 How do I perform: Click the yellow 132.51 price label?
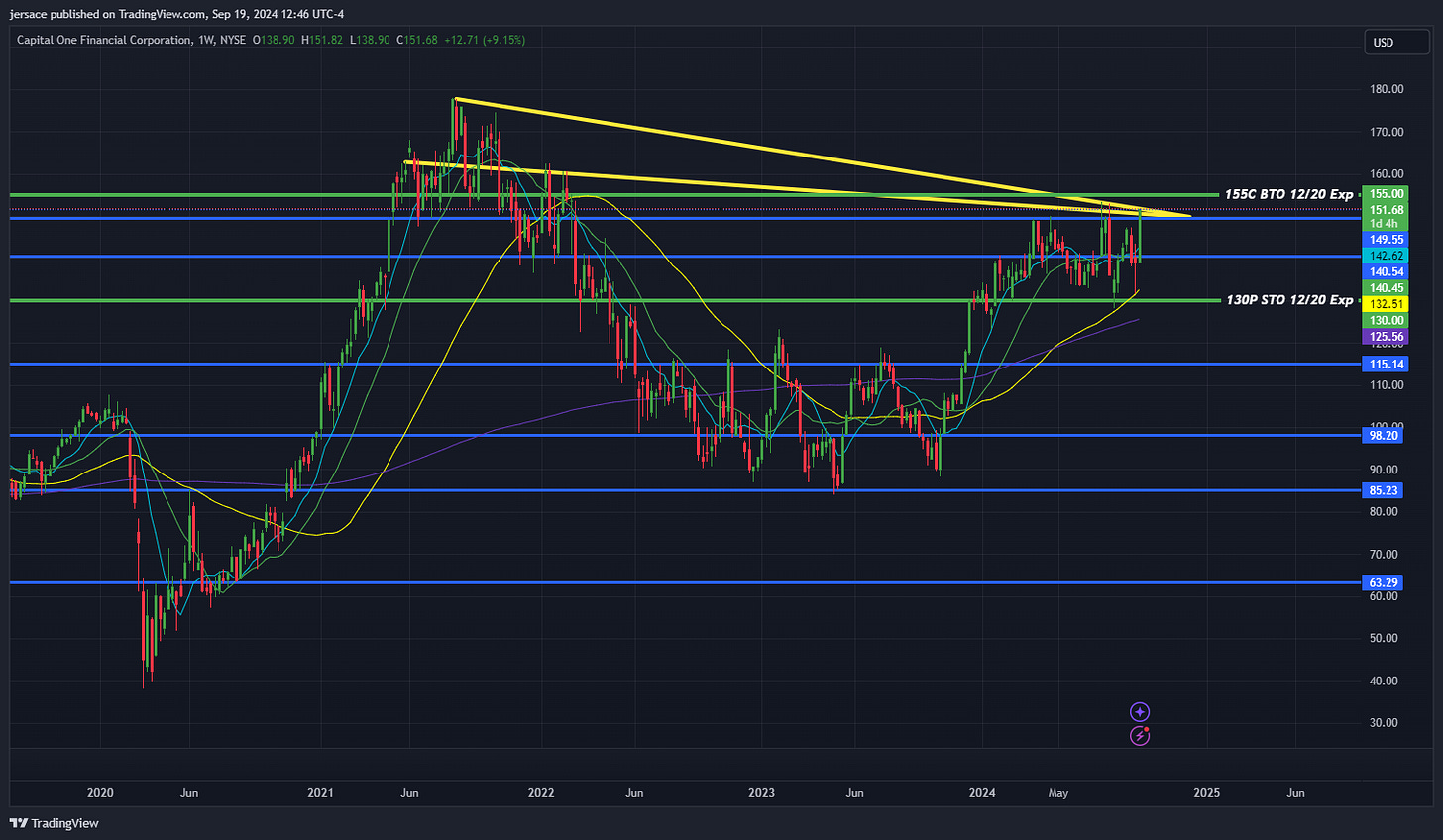click(1387, 304)
